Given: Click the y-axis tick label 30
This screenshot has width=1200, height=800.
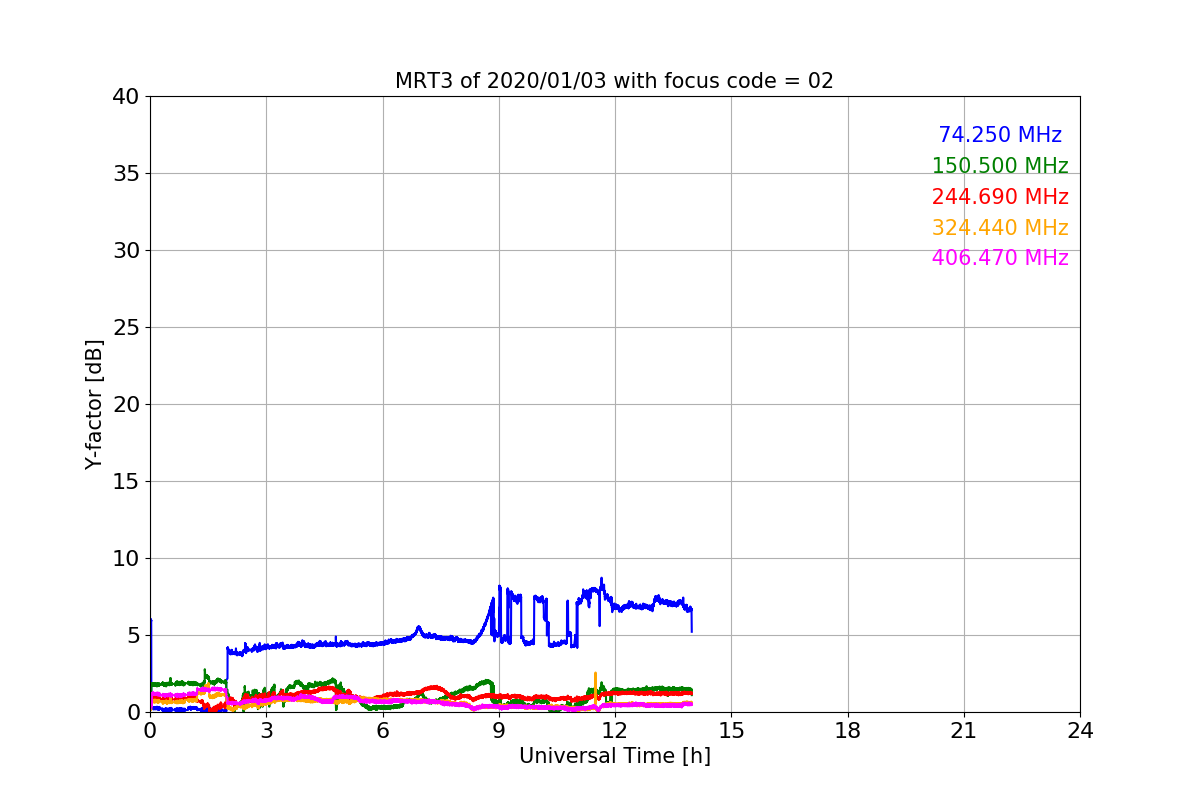Looking at the screenshot, I should click(126, 251).
